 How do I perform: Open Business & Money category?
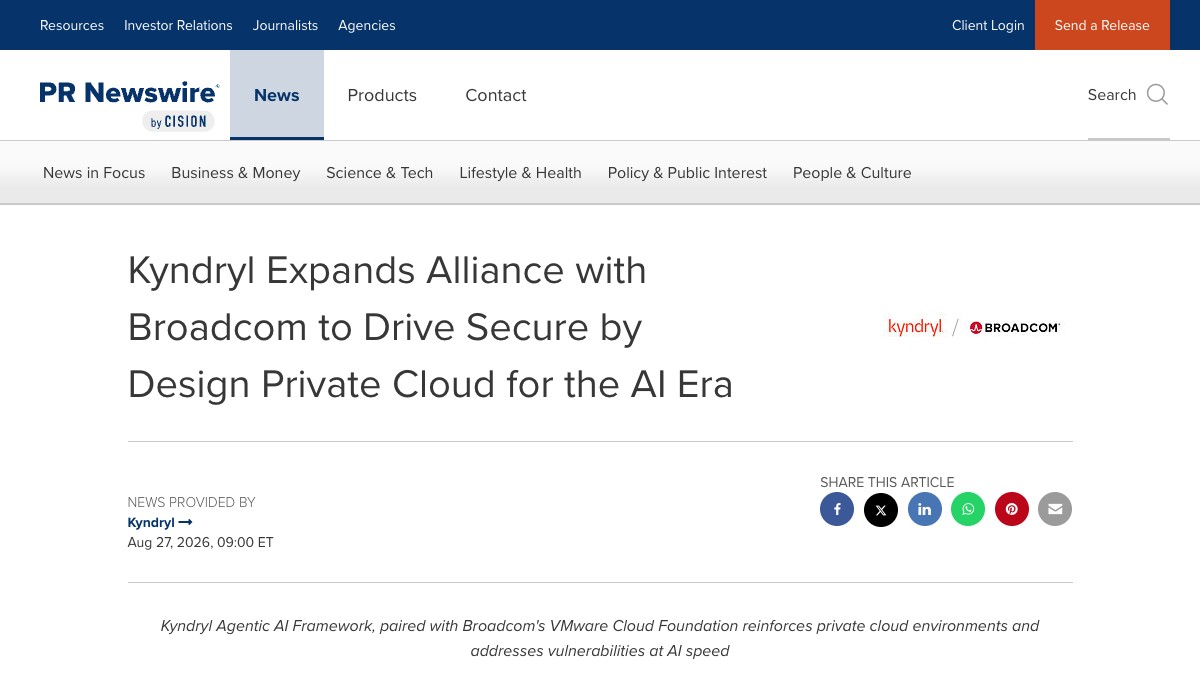(x=236, y=173)
